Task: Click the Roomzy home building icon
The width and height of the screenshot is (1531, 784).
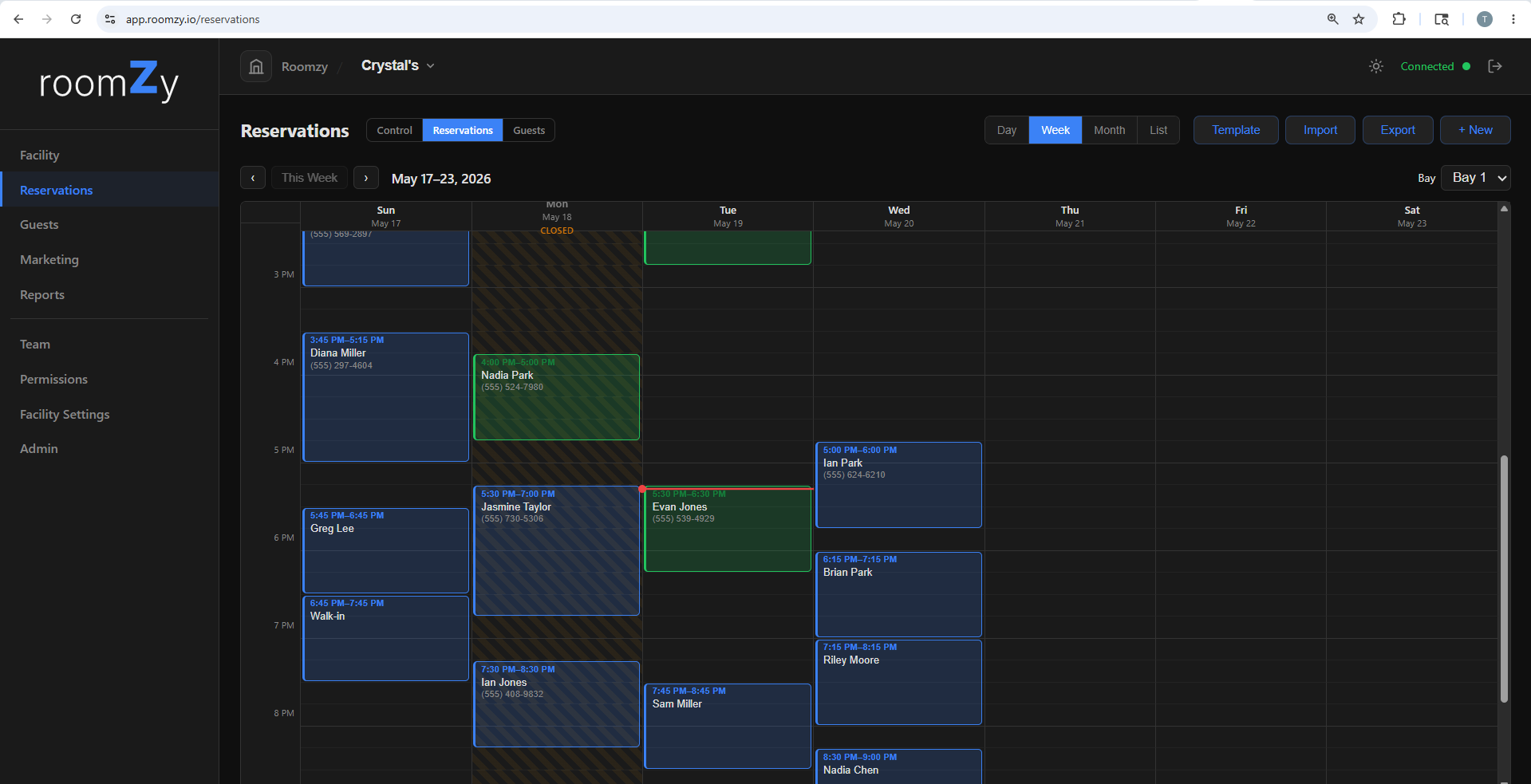Action: tap(256, 66)
